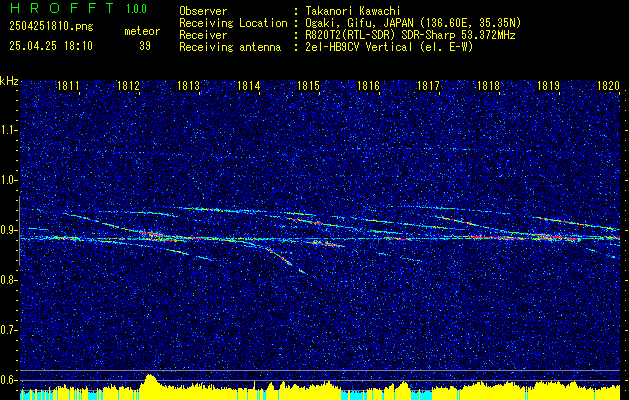The image size is (629, 400).
Task: Click the meteor label
Action: 142,31
